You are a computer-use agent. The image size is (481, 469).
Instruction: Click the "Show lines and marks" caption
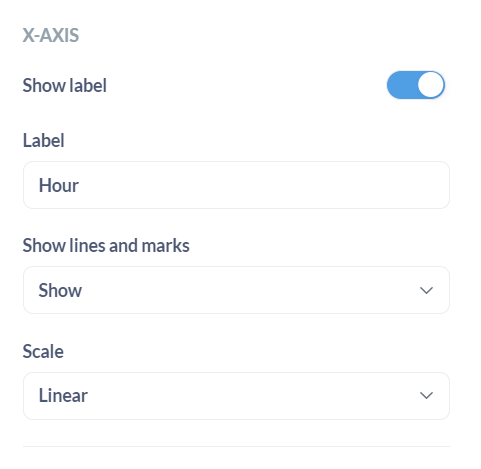click(106, 246)
